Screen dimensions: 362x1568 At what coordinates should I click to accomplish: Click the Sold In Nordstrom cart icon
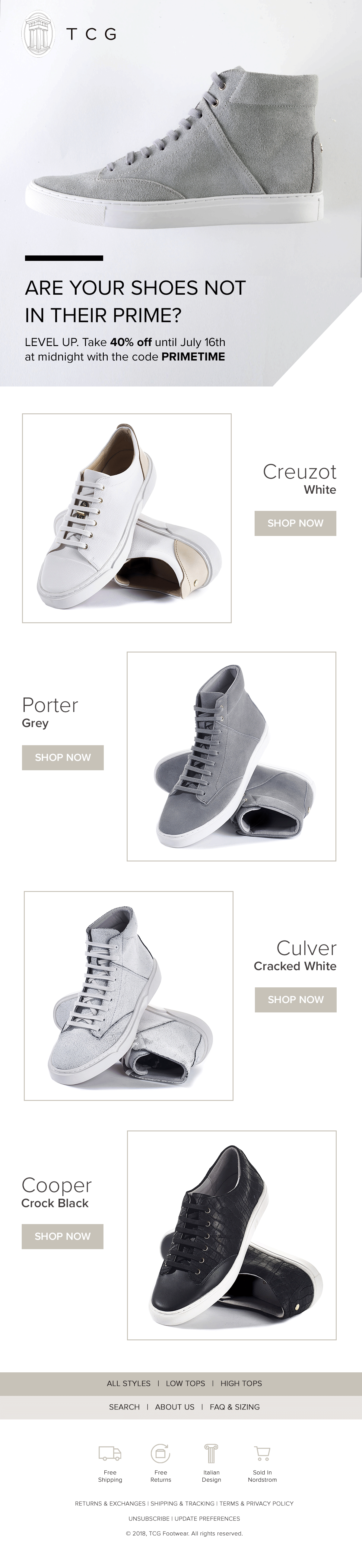pos(262,1454)
